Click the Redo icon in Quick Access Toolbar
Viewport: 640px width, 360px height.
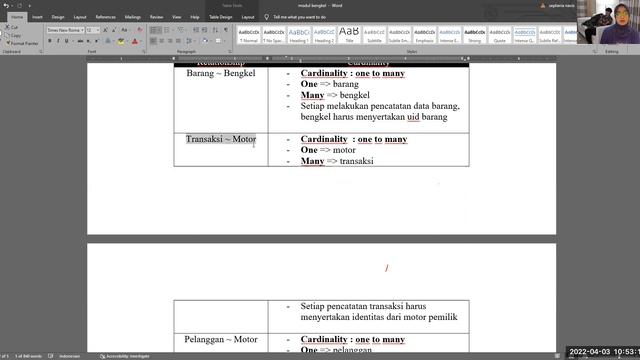pos(19,6)
